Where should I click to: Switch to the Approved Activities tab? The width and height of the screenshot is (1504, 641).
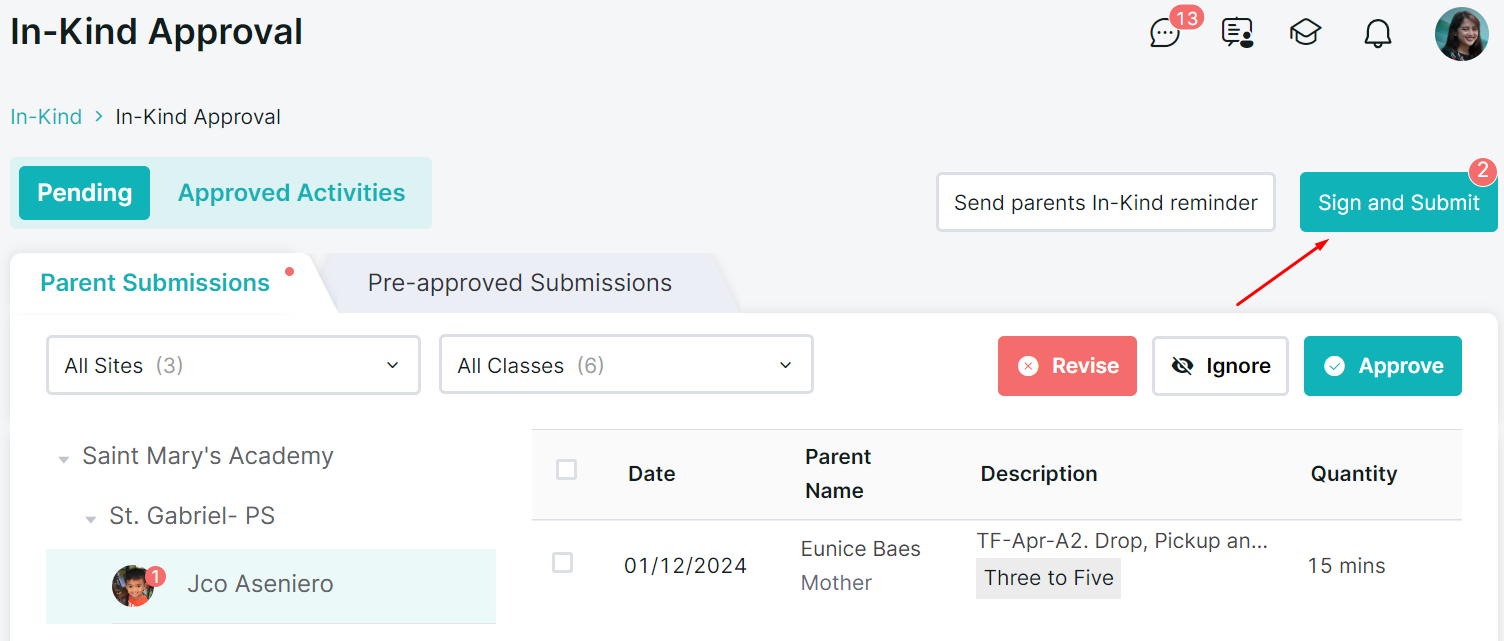click(x=291, y=193)
